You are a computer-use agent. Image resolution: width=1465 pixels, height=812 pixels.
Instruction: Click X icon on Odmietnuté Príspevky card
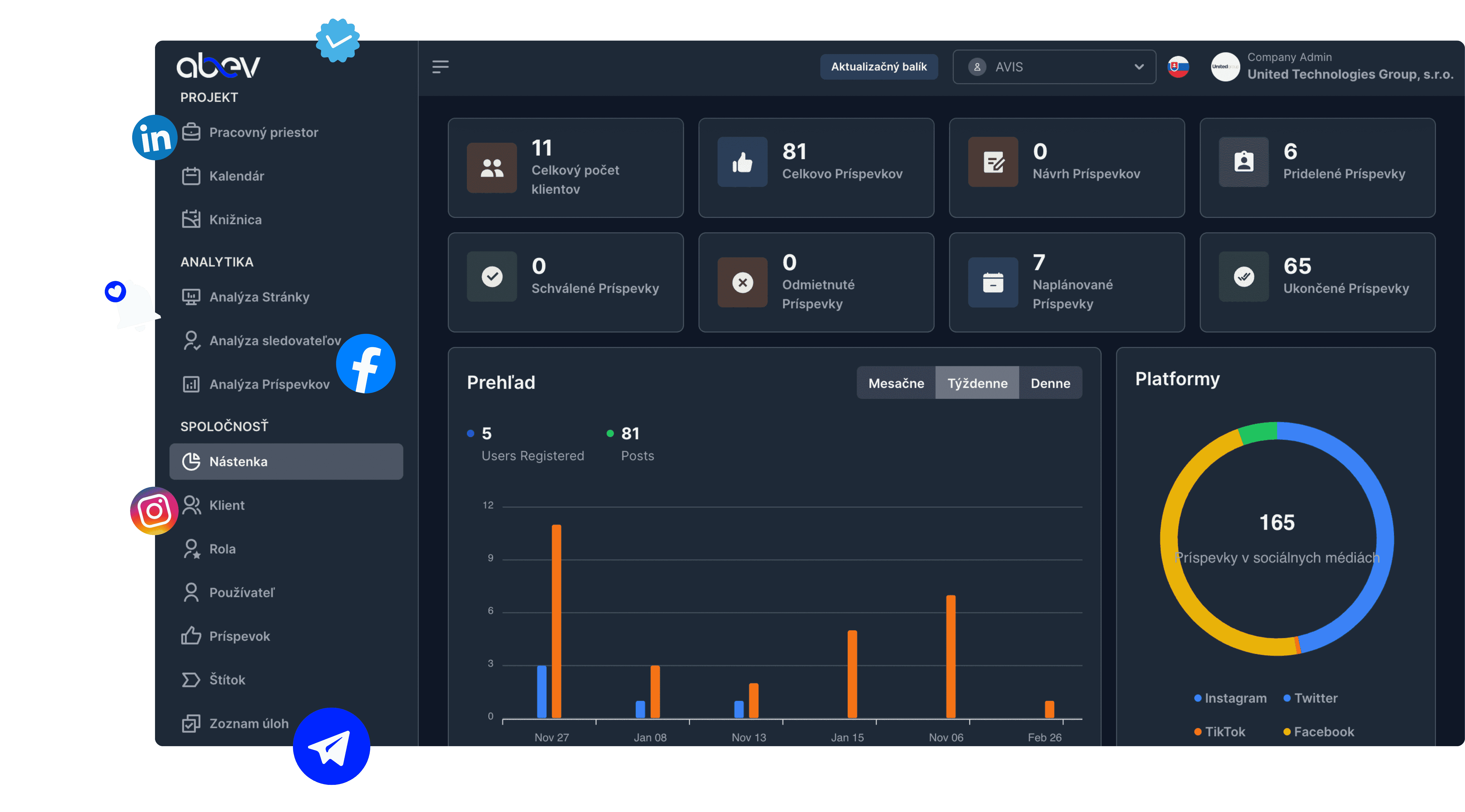742,283
